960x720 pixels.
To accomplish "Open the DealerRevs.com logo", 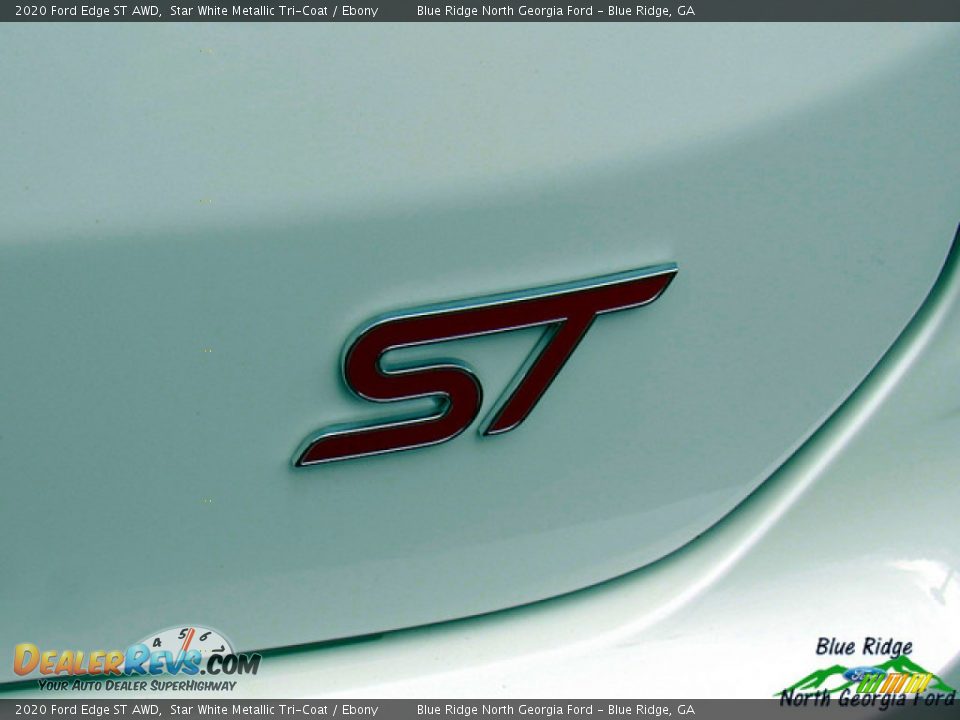I will point(135,661).
